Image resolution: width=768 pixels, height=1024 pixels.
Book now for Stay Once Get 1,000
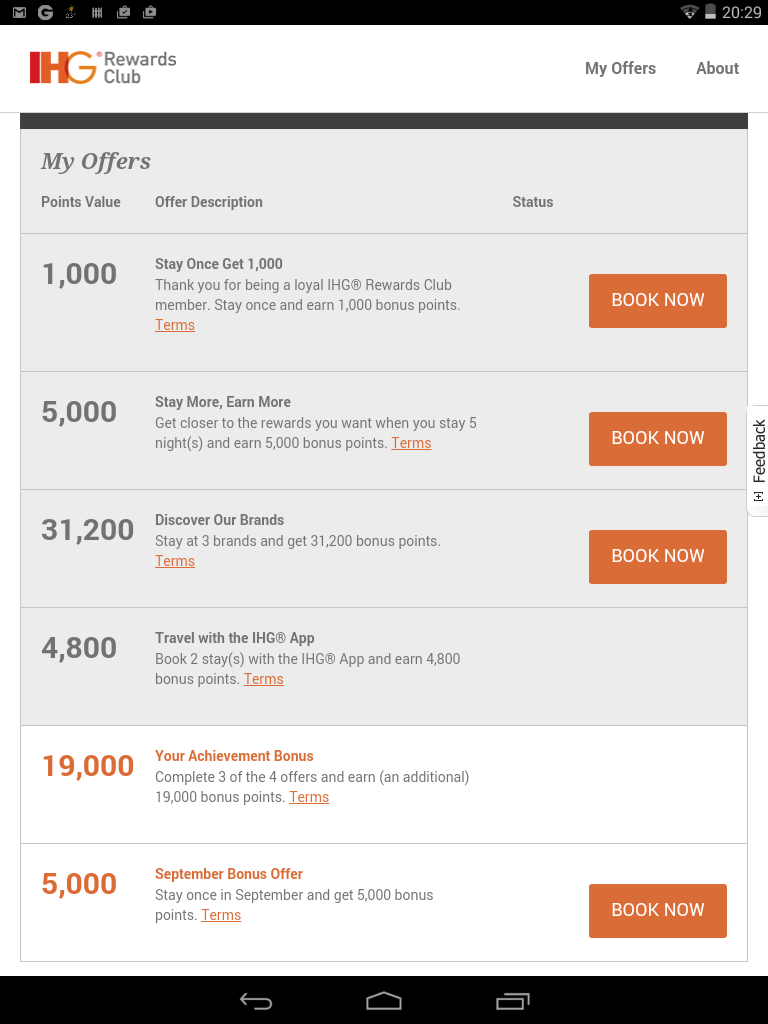658,301
